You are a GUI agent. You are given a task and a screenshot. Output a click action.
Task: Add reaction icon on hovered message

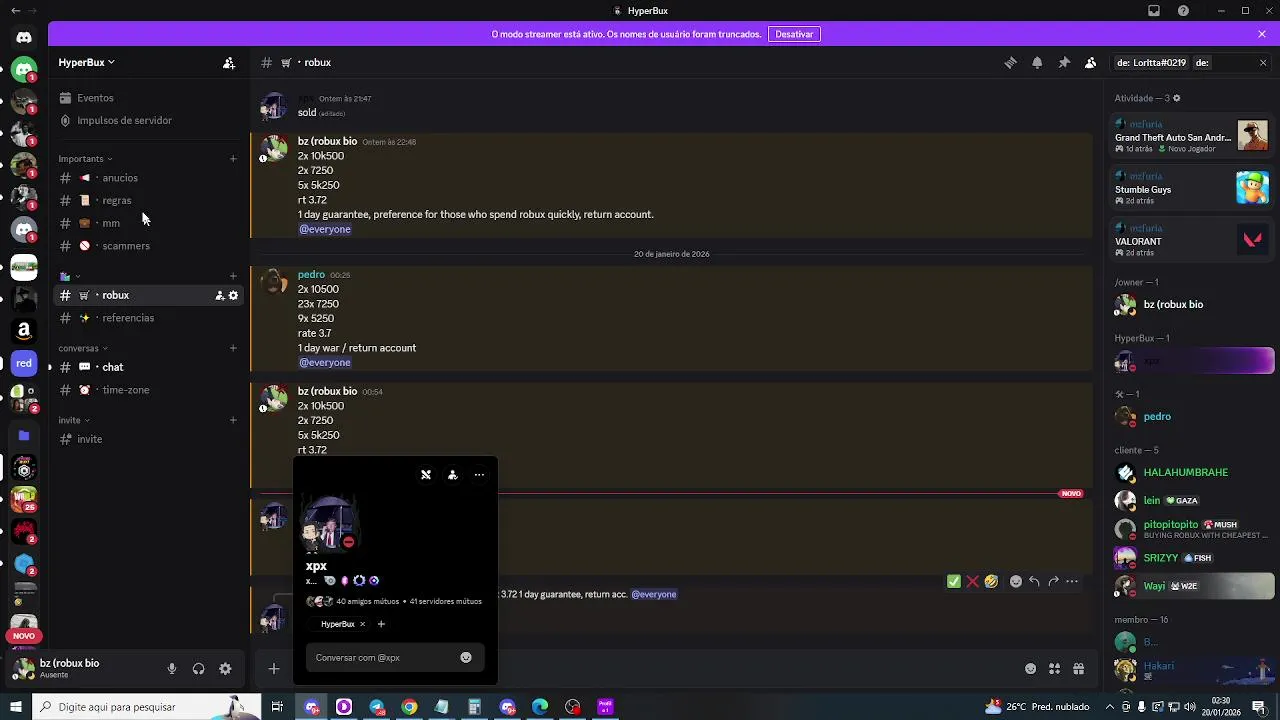[x=1016, y=581]
